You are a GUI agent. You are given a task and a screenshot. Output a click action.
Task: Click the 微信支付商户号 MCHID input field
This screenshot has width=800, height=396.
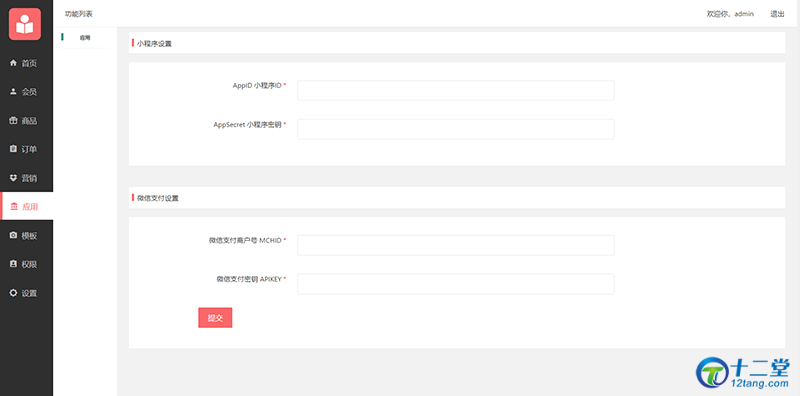[x=456, y=245]
